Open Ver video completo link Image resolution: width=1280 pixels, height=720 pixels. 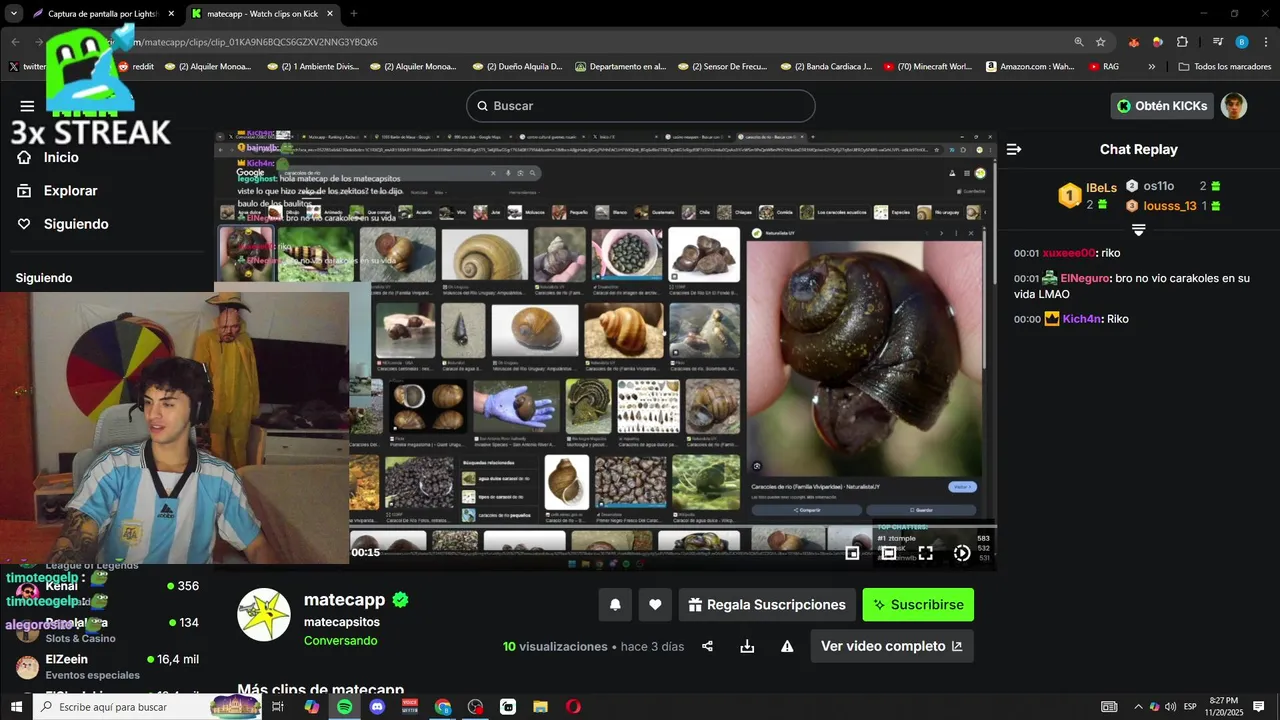pos(891,646)
